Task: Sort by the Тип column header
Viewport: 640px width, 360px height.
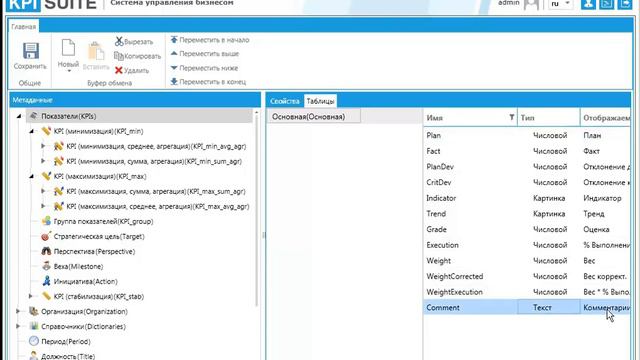Action: pyautogui.click(x=549, y=118)
